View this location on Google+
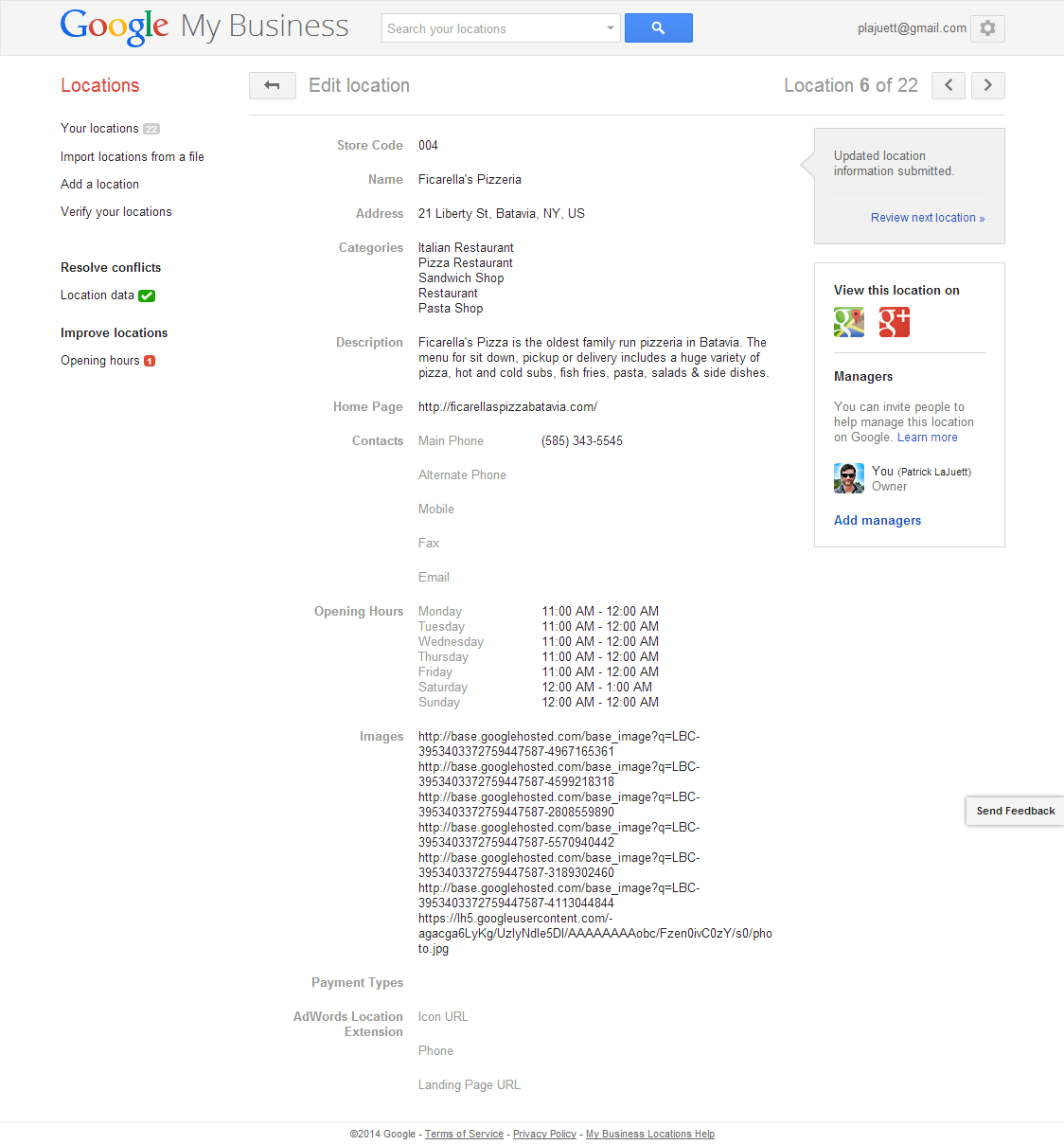Viewport: 1064px width, 1145px height. tap(895, 322)
